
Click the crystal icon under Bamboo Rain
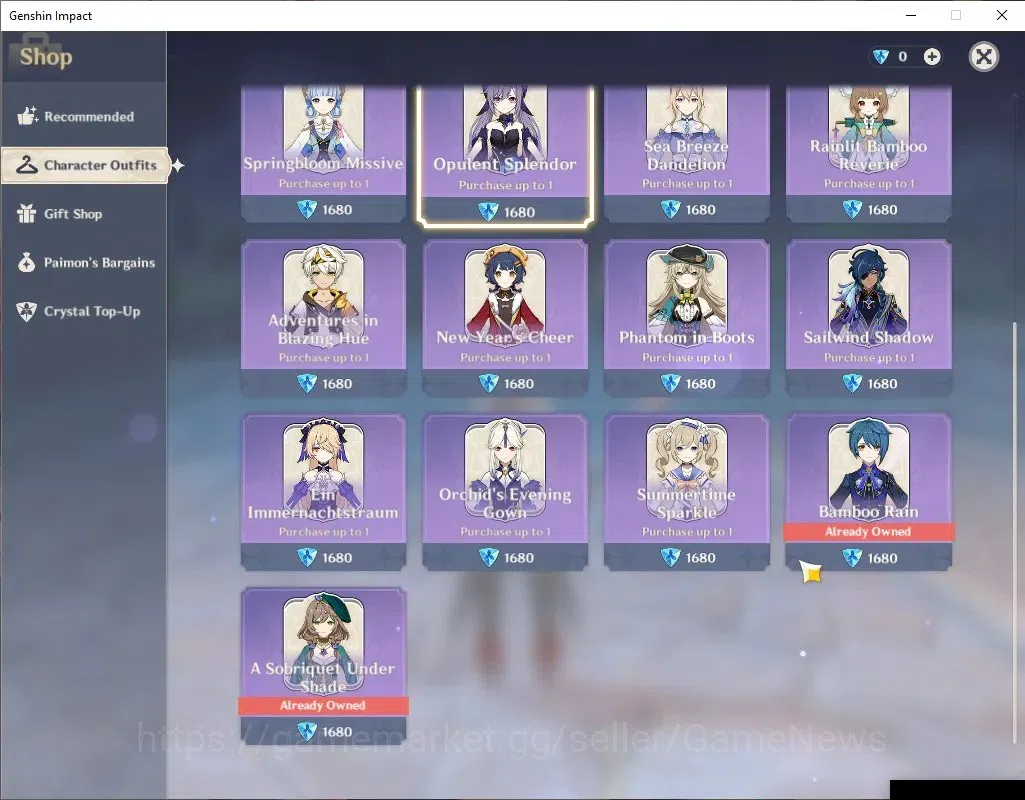tap(852, 558)
